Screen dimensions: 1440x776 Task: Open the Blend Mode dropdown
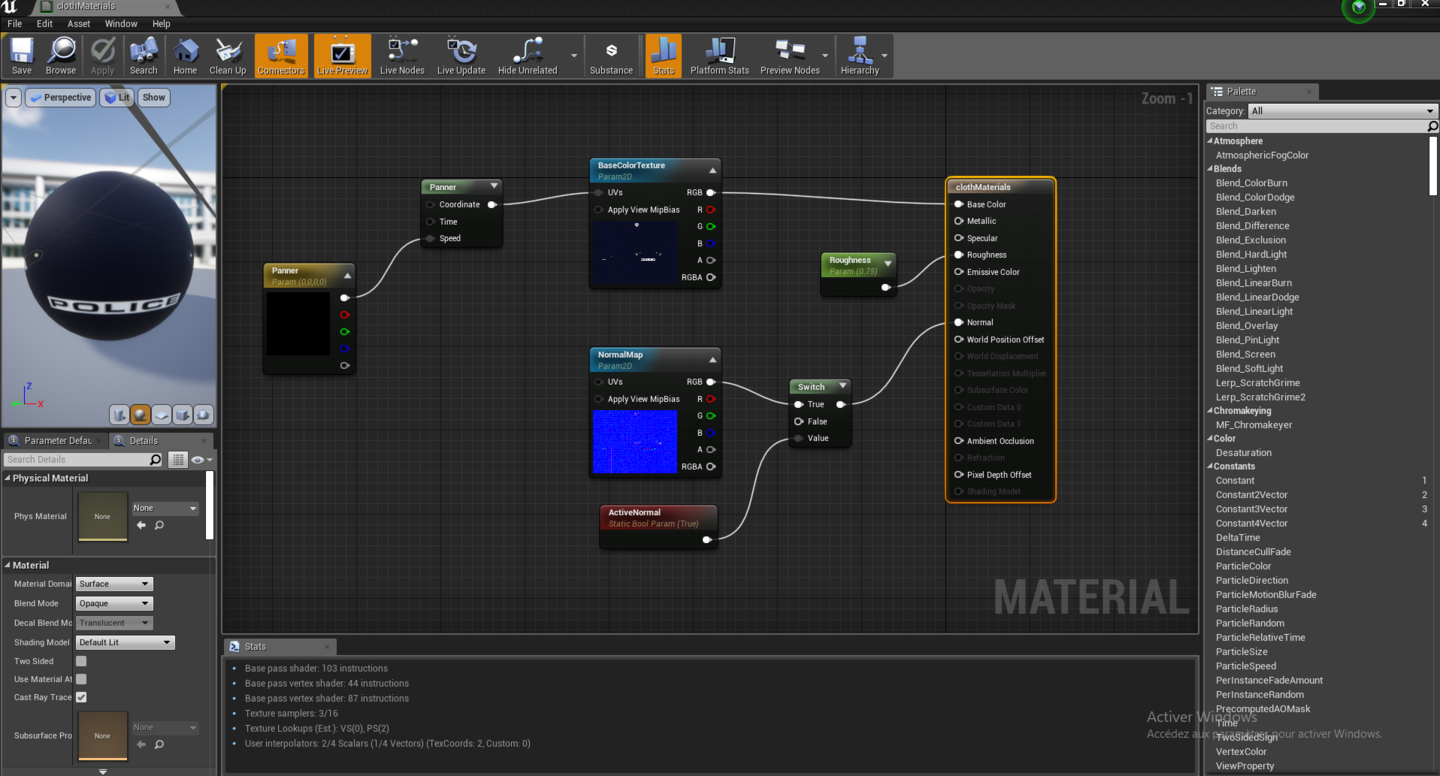tap(114, 603)
